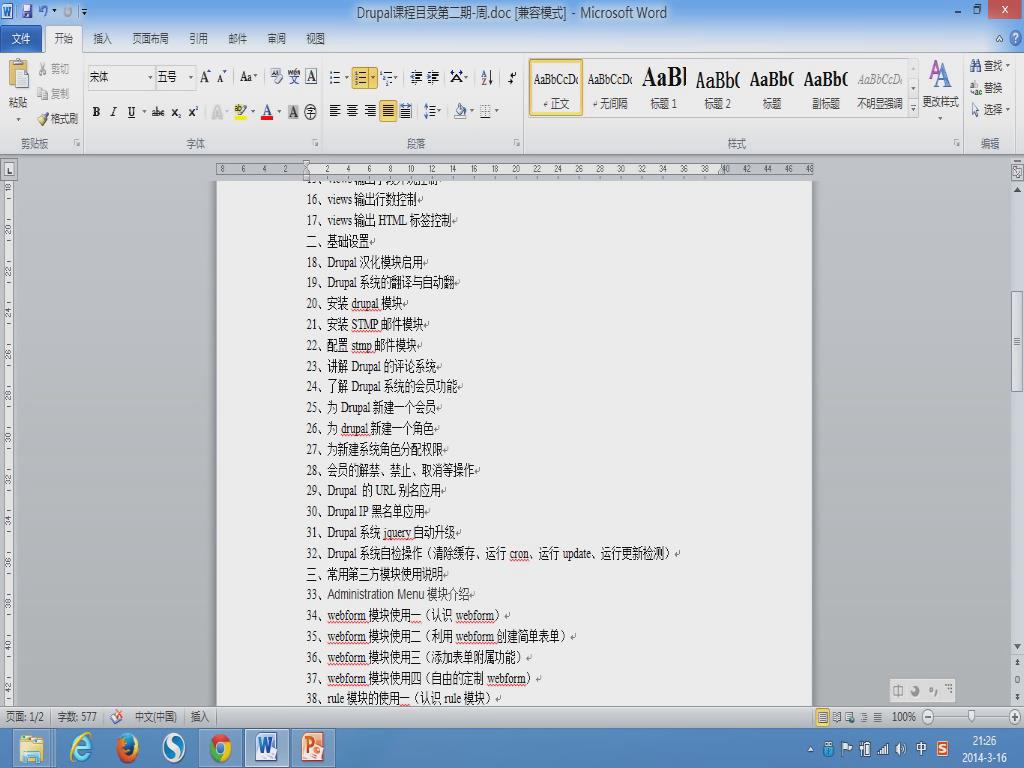Apply distributed alignment to paragraph
This screenshot has height=768, width=1024.
tap(406, 112)
